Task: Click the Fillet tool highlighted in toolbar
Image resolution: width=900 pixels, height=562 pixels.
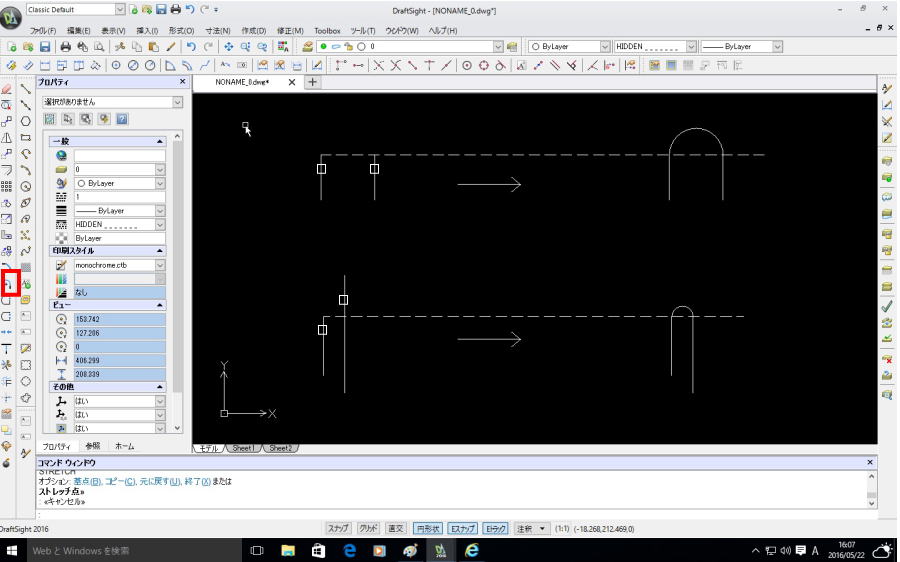Action: [x=10, y=283]
